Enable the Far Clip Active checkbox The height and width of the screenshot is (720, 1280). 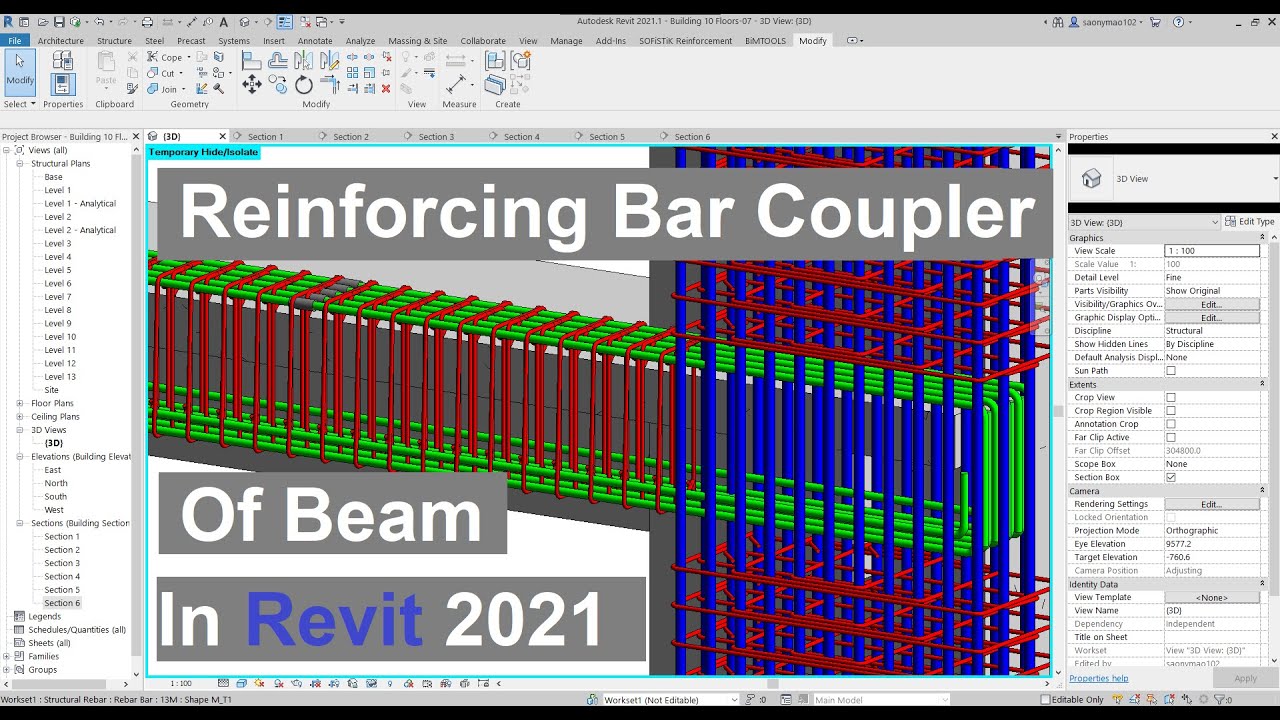tap(1171, 438)
